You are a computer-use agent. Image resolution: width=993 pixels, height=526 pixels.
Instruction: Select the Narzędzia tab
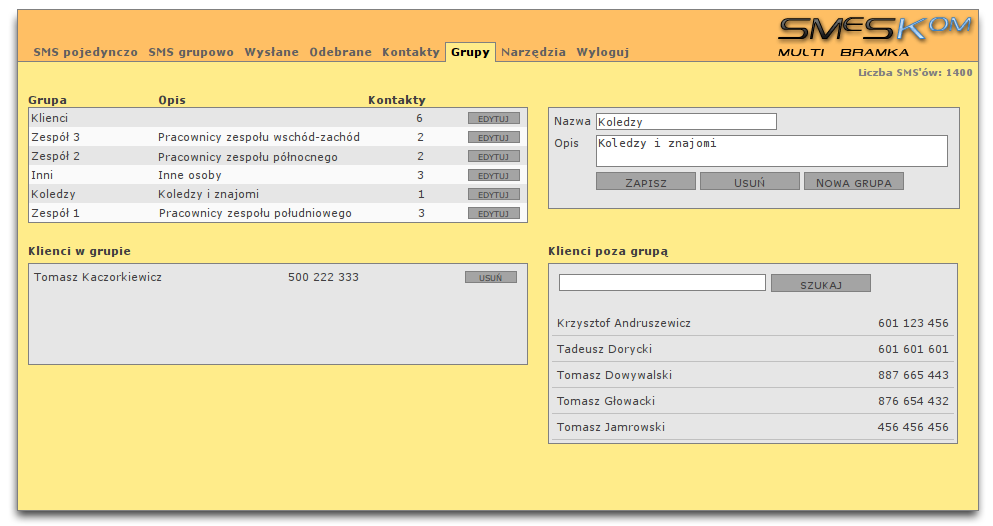point(533,52)
